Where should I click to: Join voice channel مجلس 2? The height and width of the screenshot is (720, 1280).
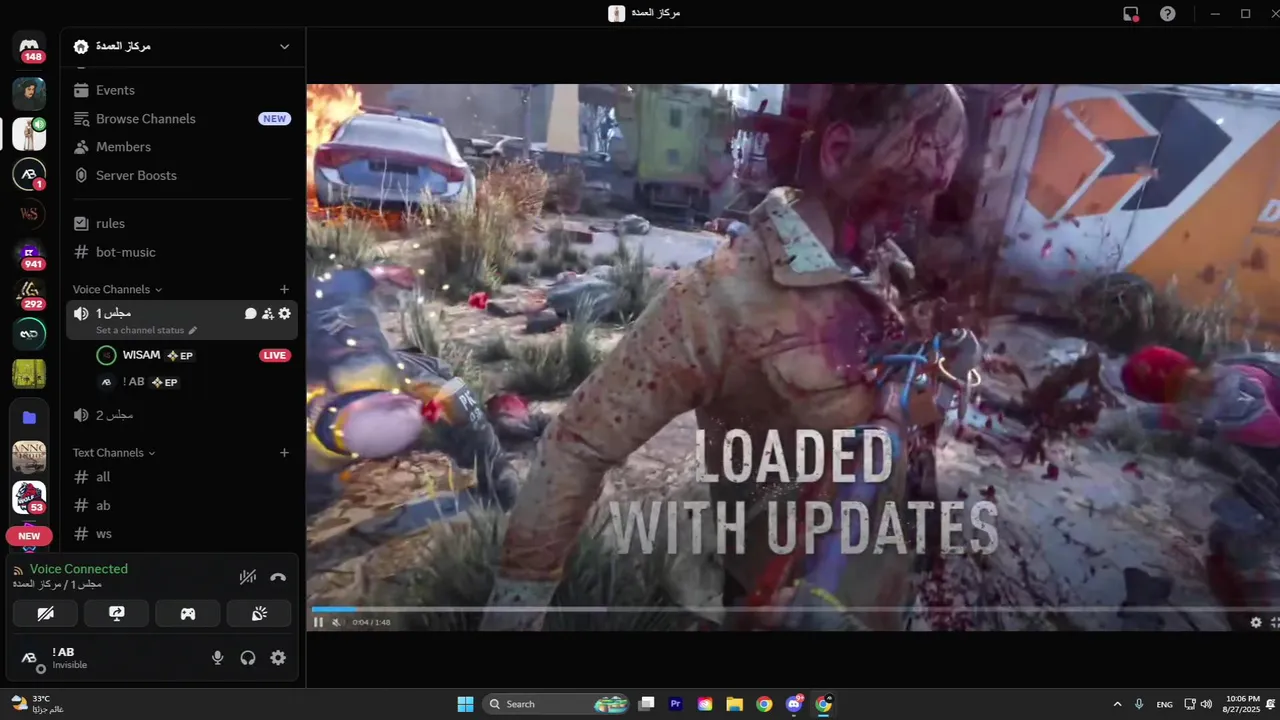tap(182, 415)
